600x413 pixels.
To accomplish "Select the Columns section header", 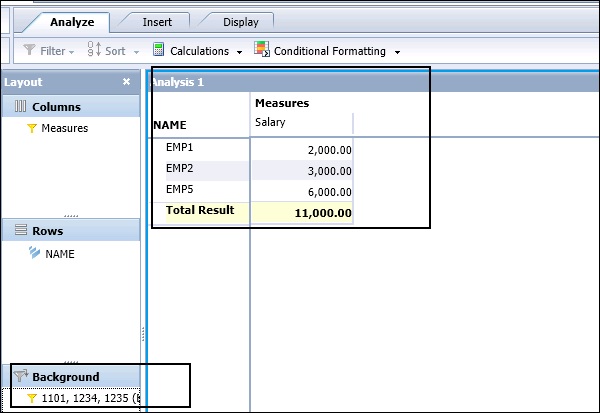I will coord(71,106).
